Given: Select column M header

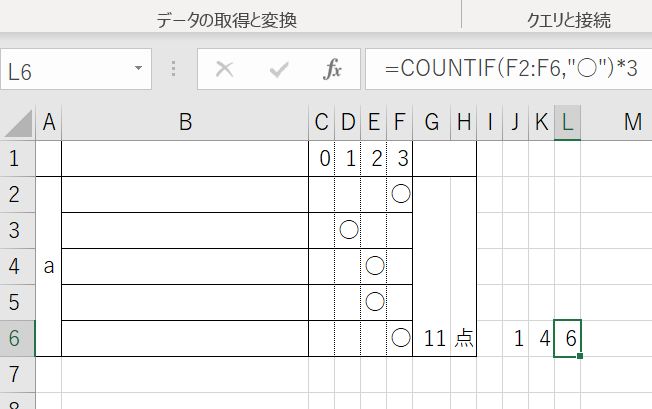Looking at the screenshot, I should [x=632, y=123].
